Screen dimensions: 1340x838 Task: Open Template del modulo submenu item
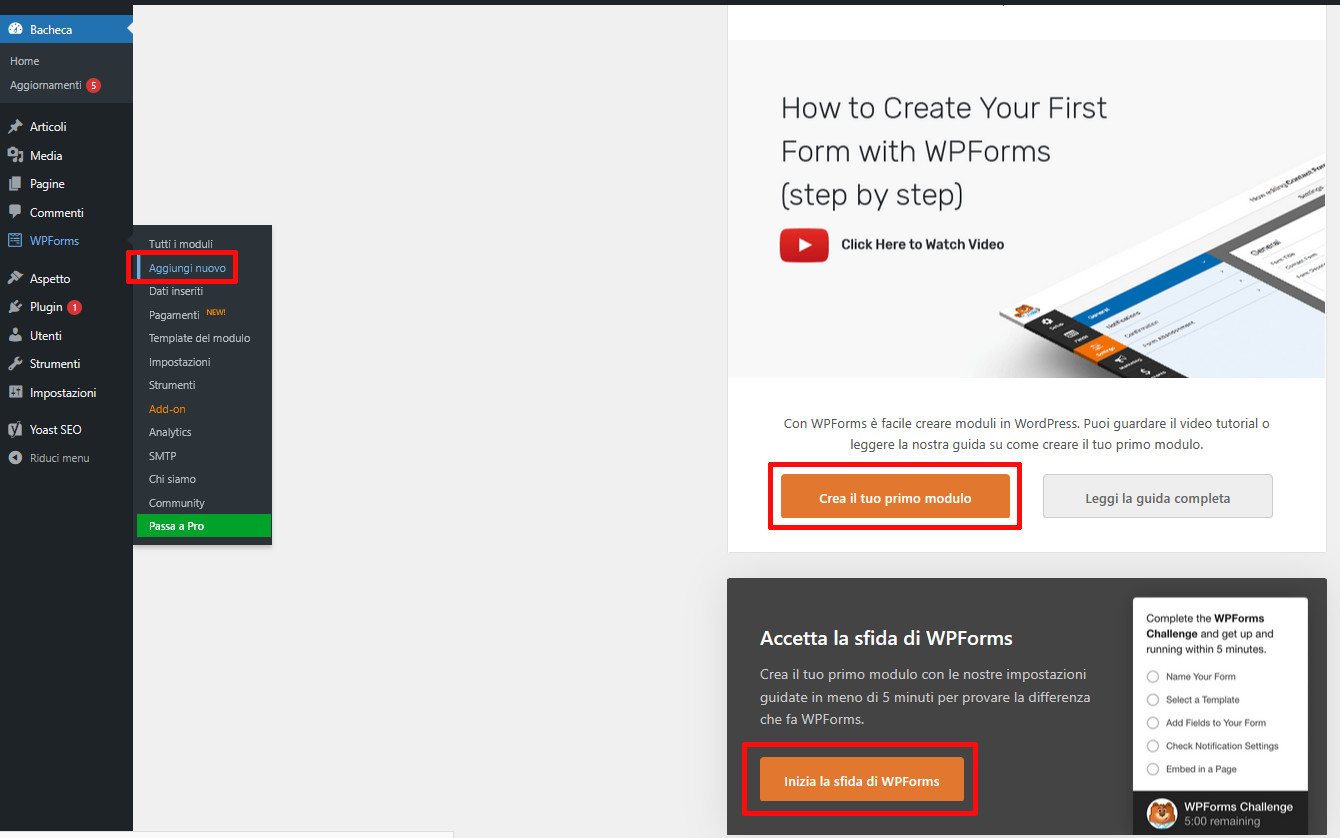tap(200, 338)
